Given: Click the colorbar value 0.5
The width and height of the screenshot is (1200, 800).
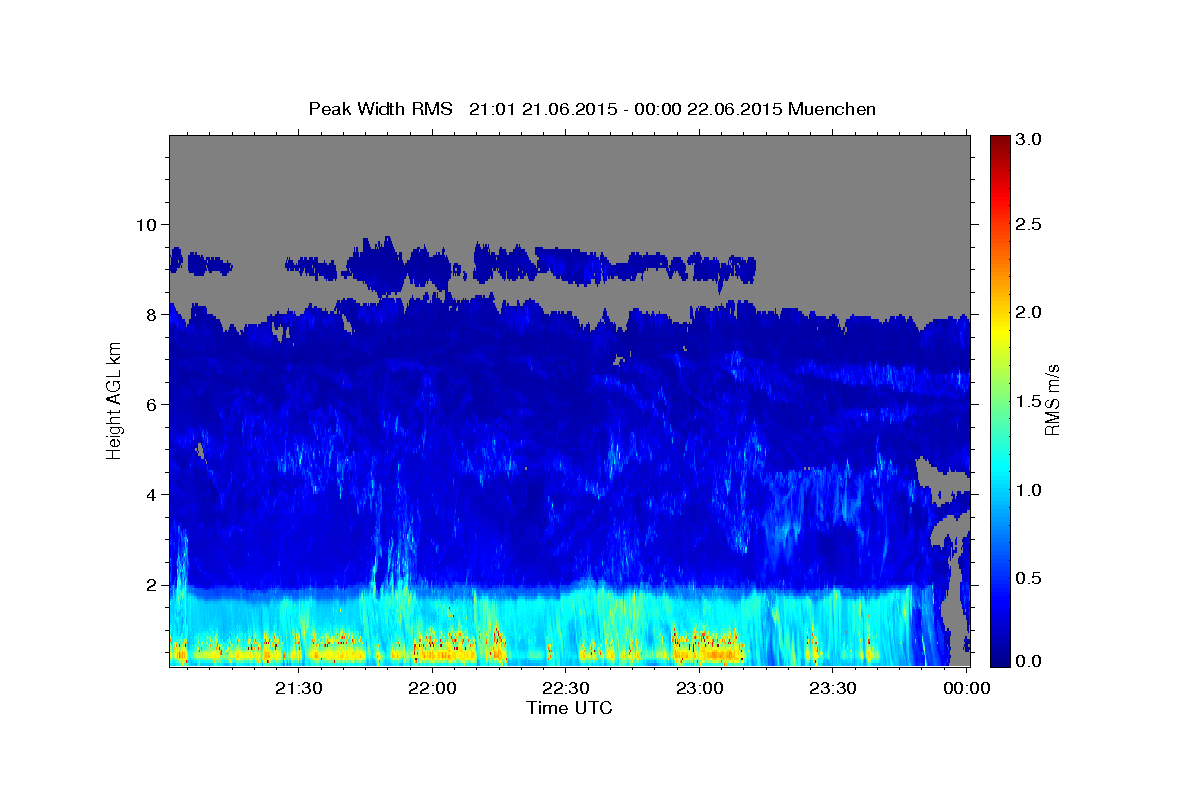Looking at the screenshot, I should click(1029, 578).
